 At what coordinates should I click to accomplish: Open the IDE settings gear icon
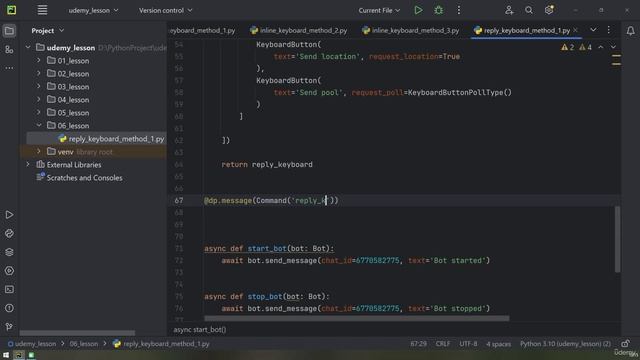click(549, 10)
